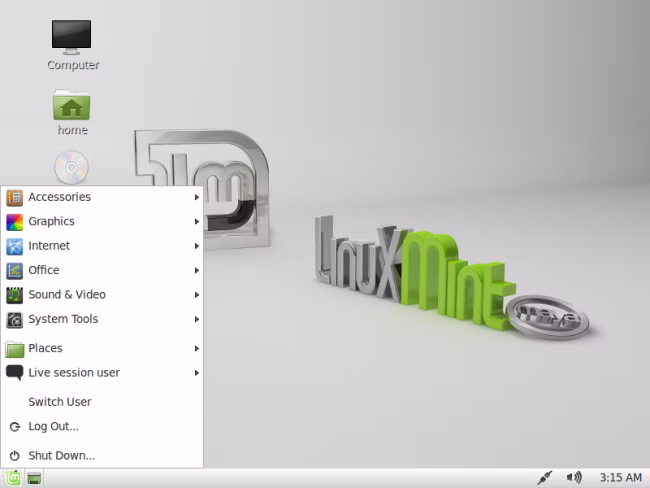Click the Linux Mint menu button in panel

(12, 478)
